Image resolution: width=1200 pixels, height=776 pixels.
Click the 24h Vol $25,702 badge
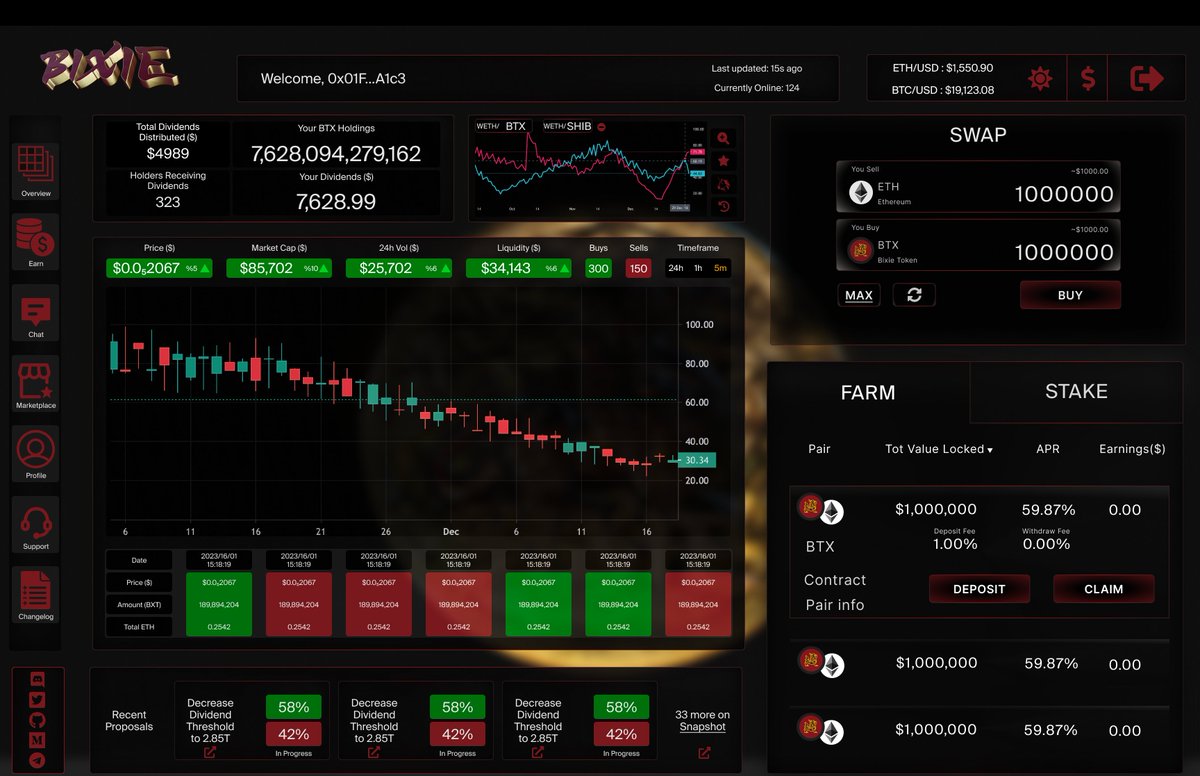point(399,268)
